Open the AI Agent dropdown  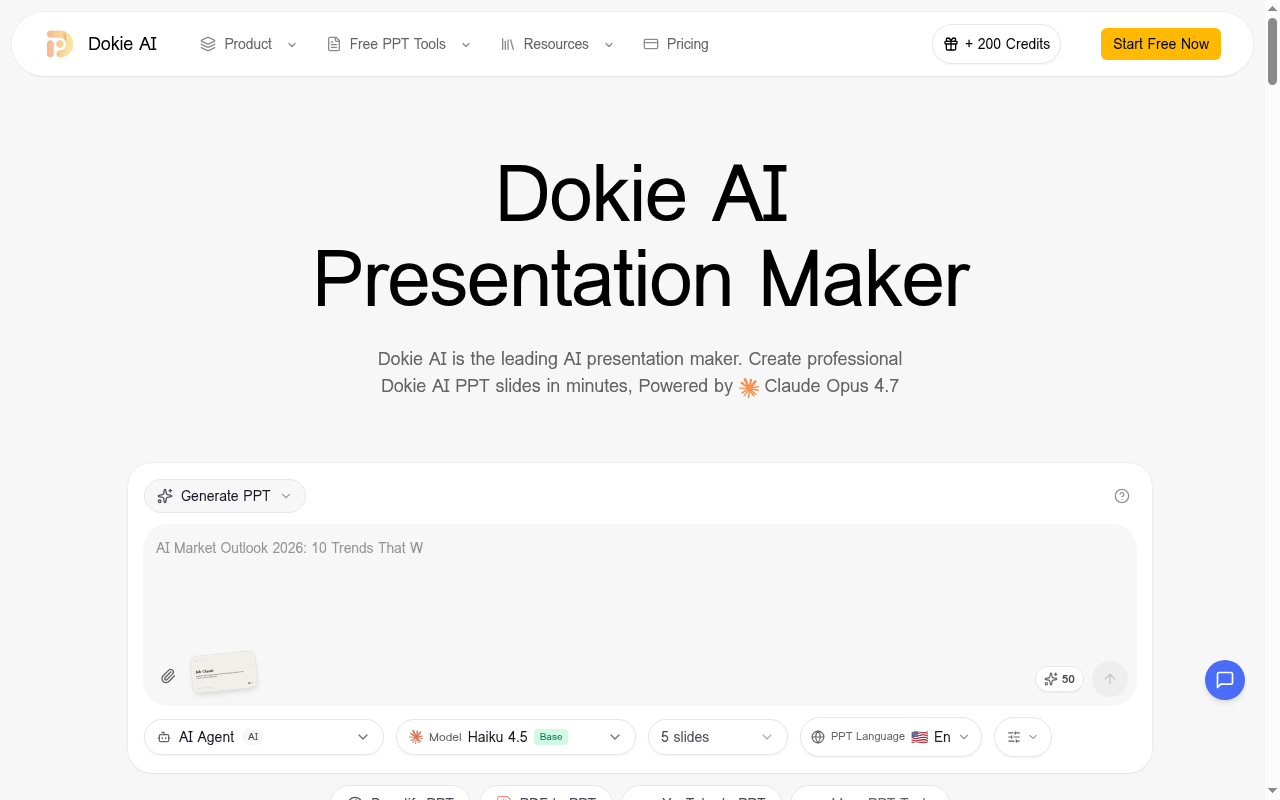click(264, 737)
